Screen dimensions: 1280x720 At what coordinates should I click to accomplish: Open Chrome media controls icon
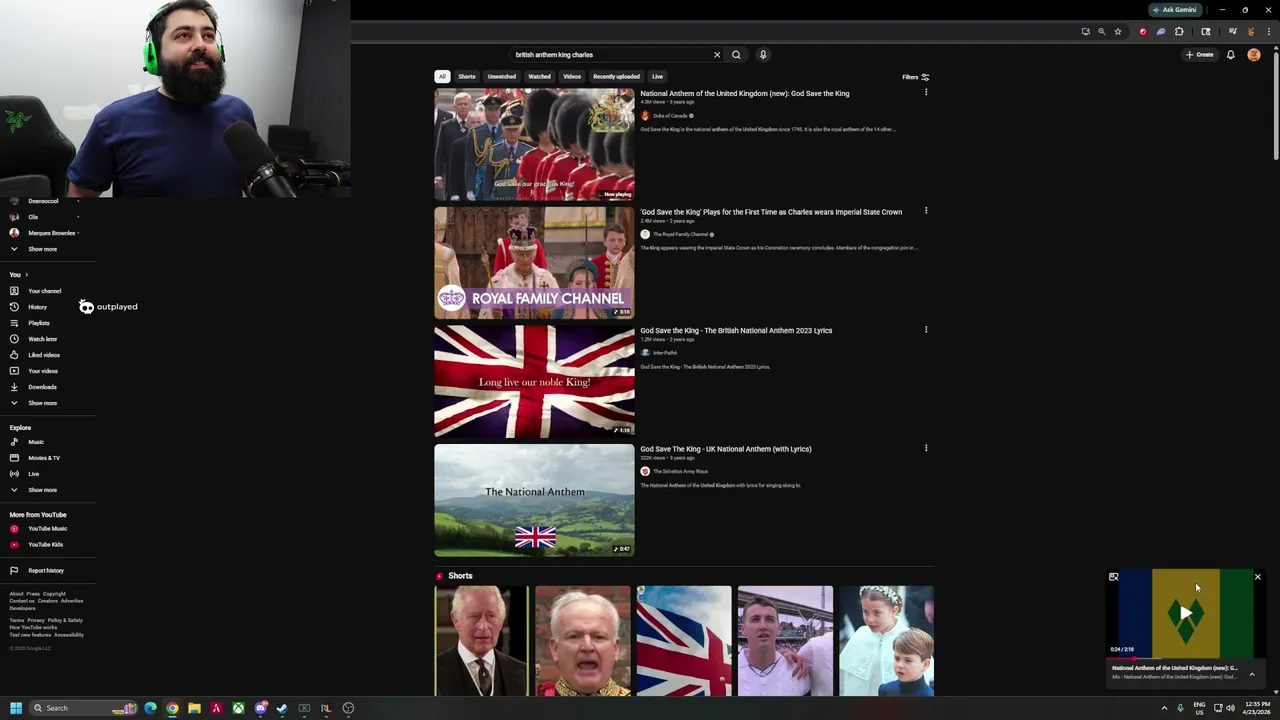(x=1233, y=31)
